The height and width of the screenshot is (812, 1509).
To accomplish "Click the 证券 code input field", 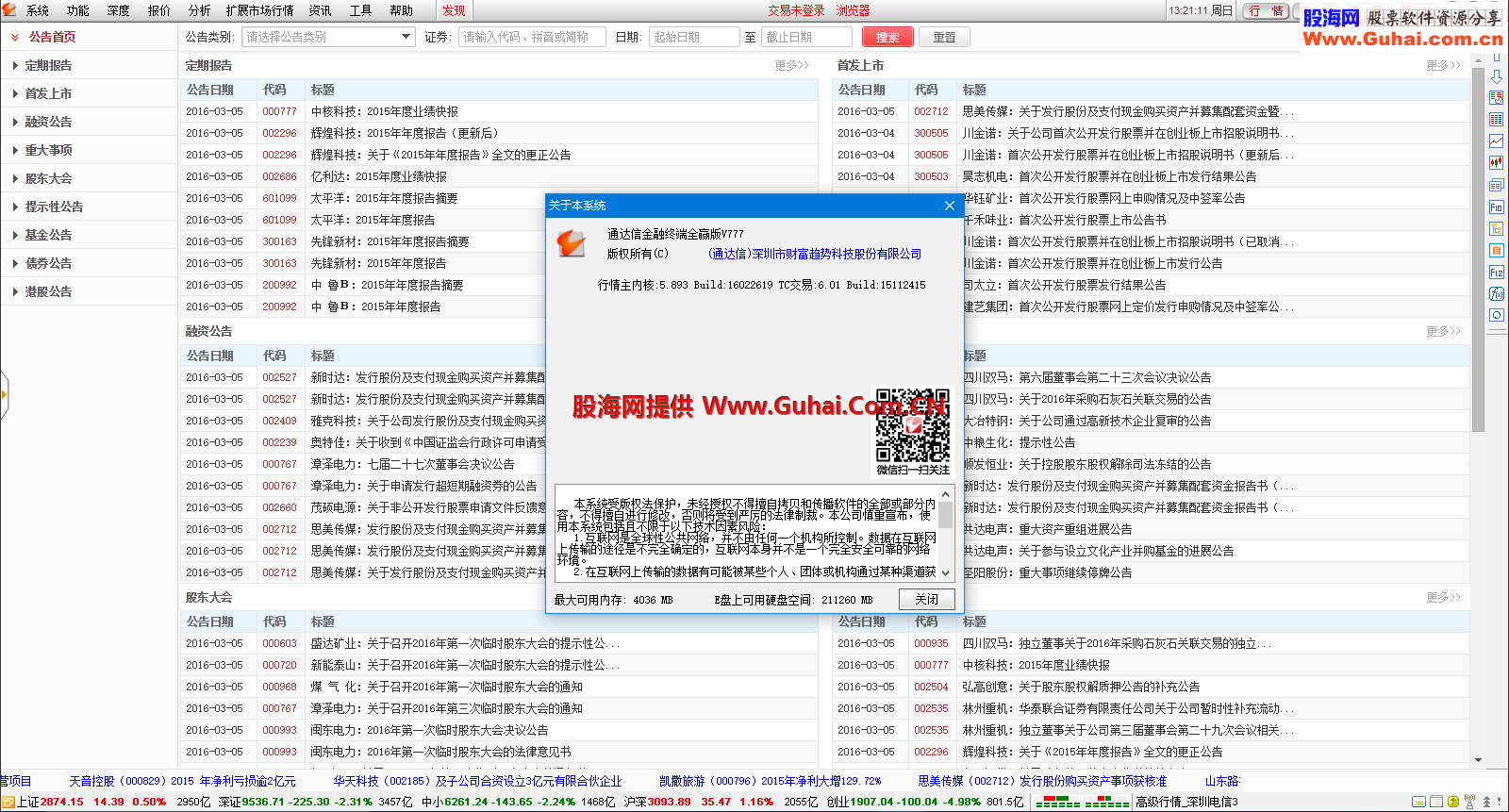I will pyautogui.click(x=532, y=37).
